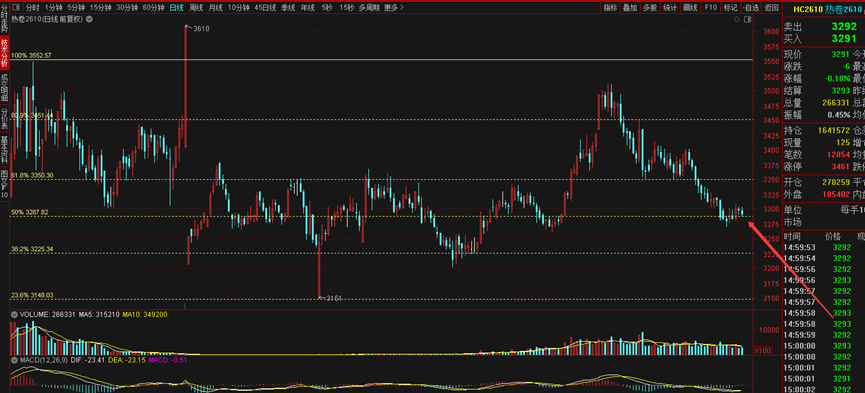Expand the 更多 periods menu
The width and height of the screenshot is (865, 393).
[x=394, y=8]
